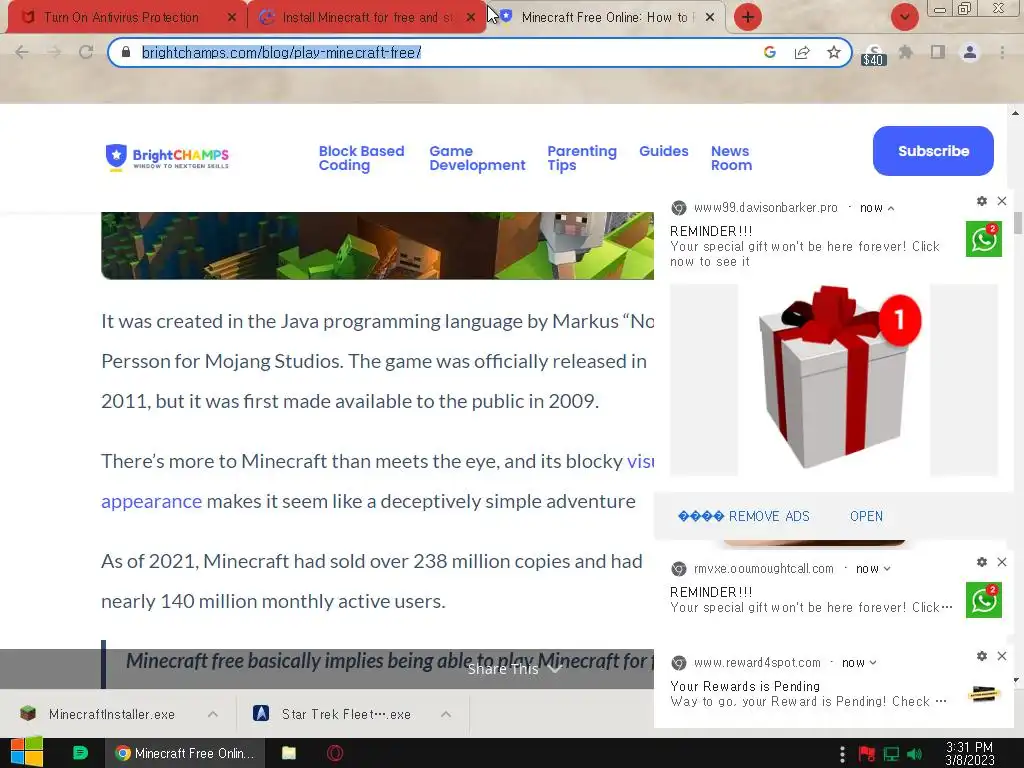Follow the 'appearance' hyperlink in article

pyautogui.click(x=152, y=502)
